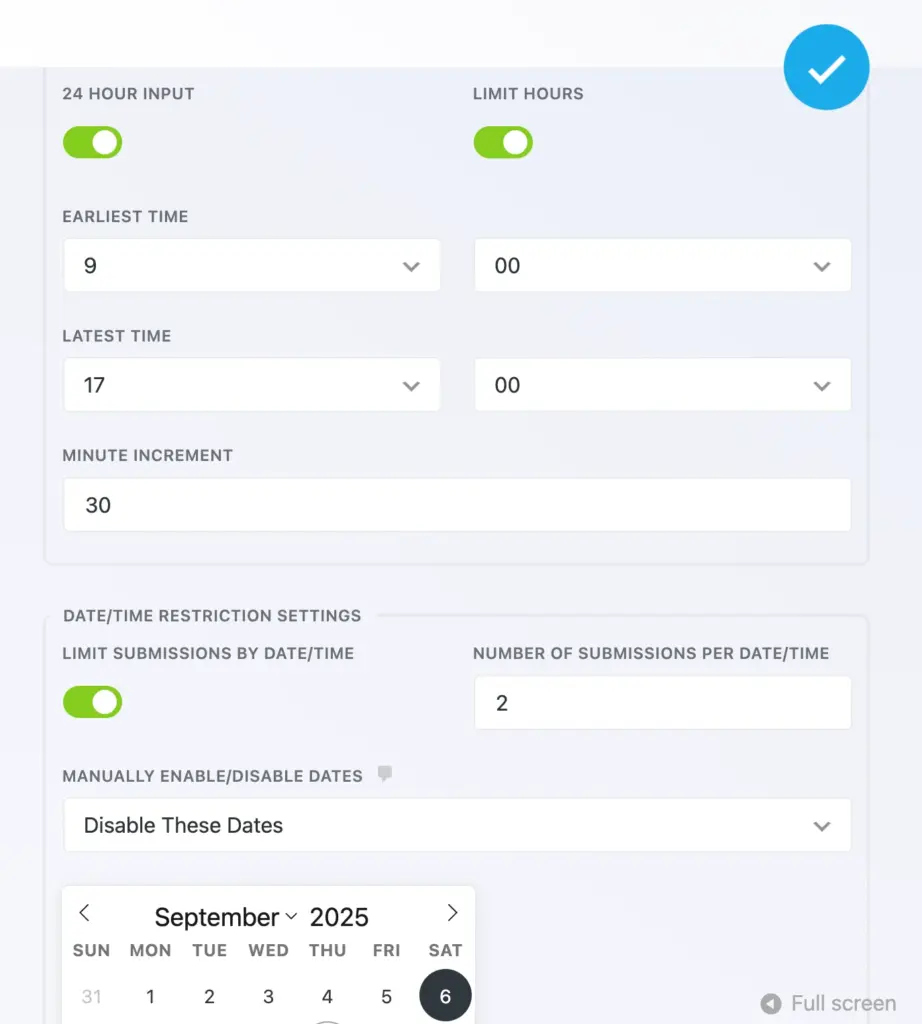Image resolution: width=922 pixels, height=1024 pixels.
Task: Select September 3 in the calendar
Action: [x=268, y=996]
